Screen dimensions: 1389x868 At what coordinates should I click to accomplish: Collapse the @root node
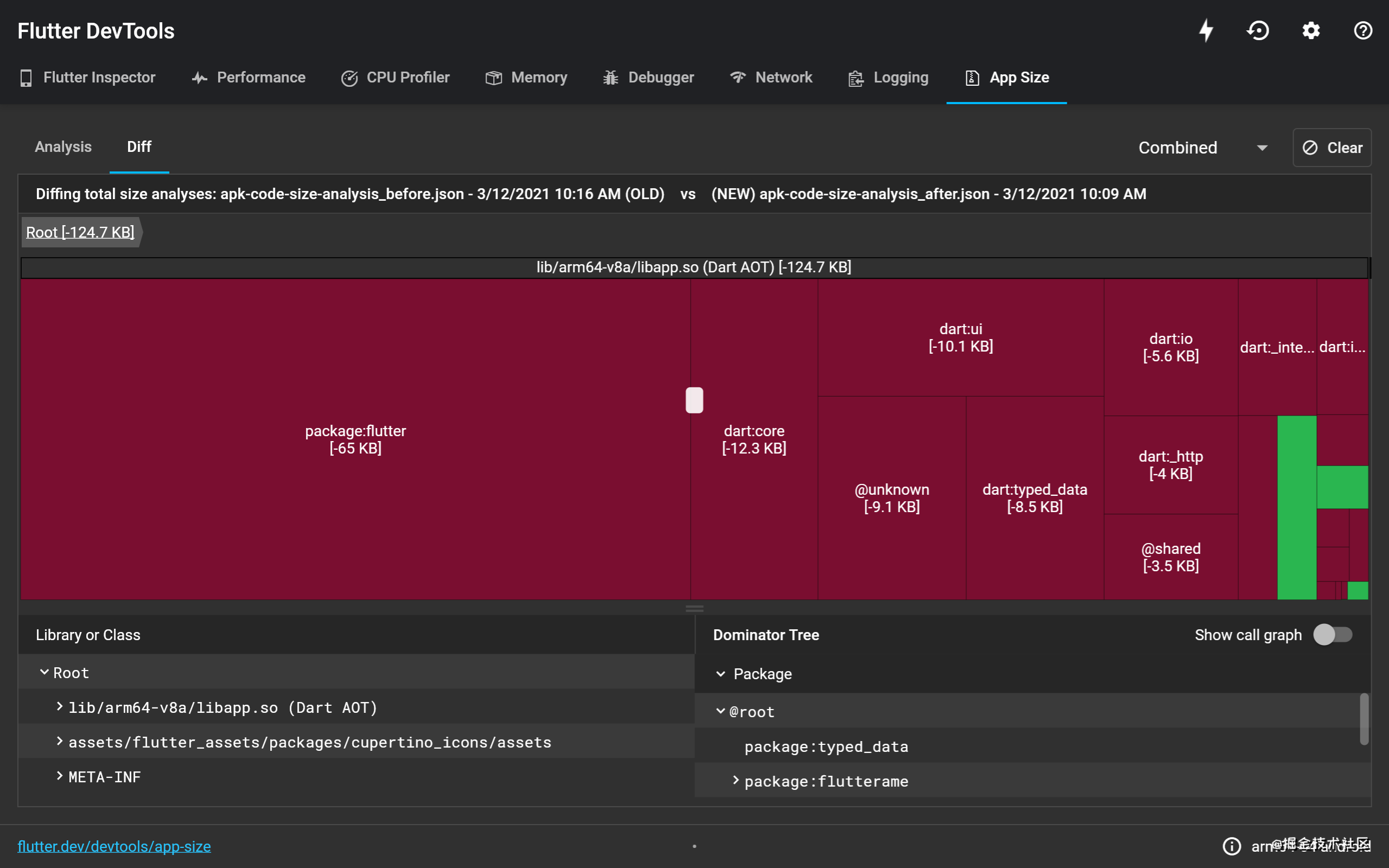[x=721, y=711]
